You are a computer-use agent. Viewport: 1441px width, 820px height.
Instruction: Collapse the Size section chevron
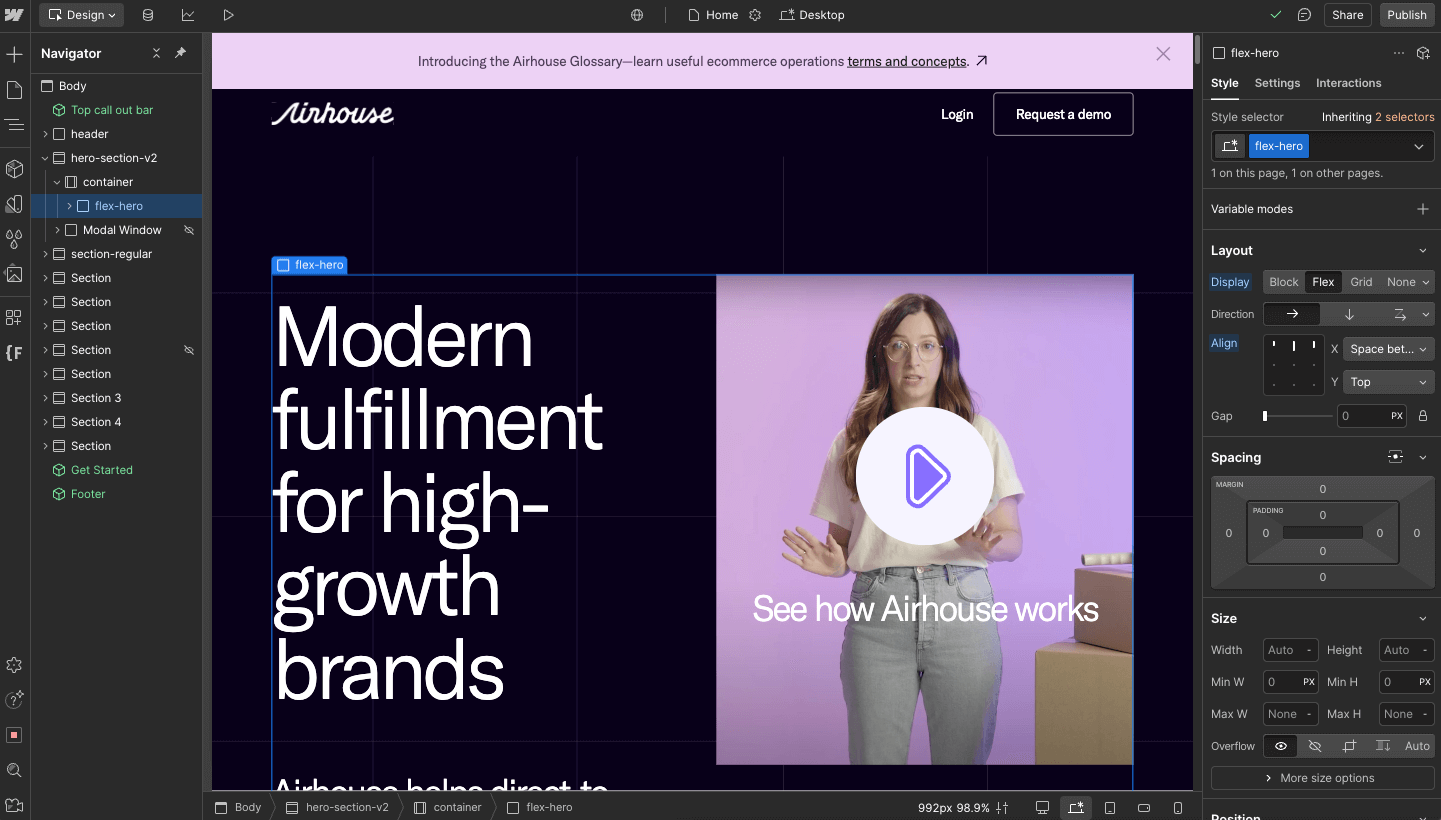point(1423,619)
